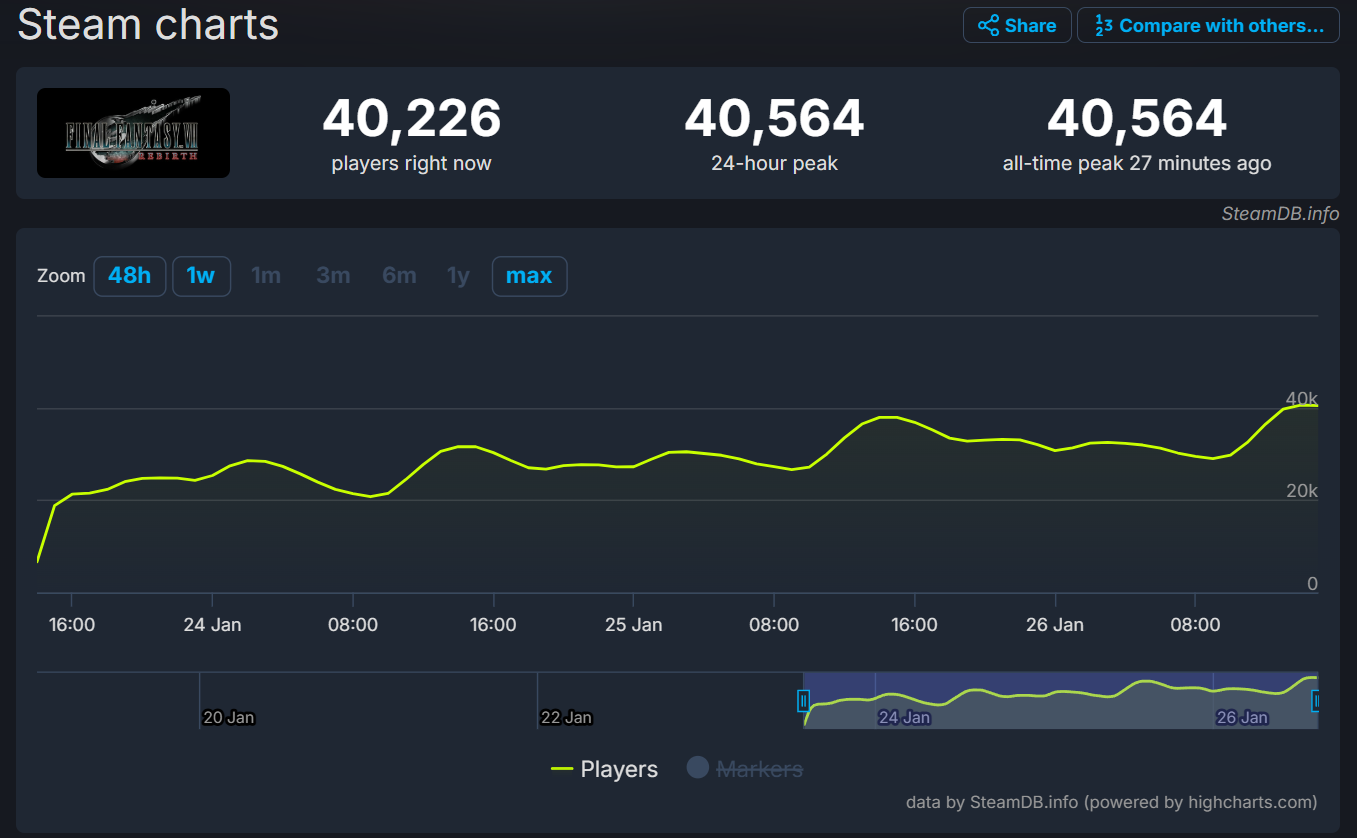Click the 20 Jan navigator label
This screenshot has width=1357, height=838.
(228, 717)
